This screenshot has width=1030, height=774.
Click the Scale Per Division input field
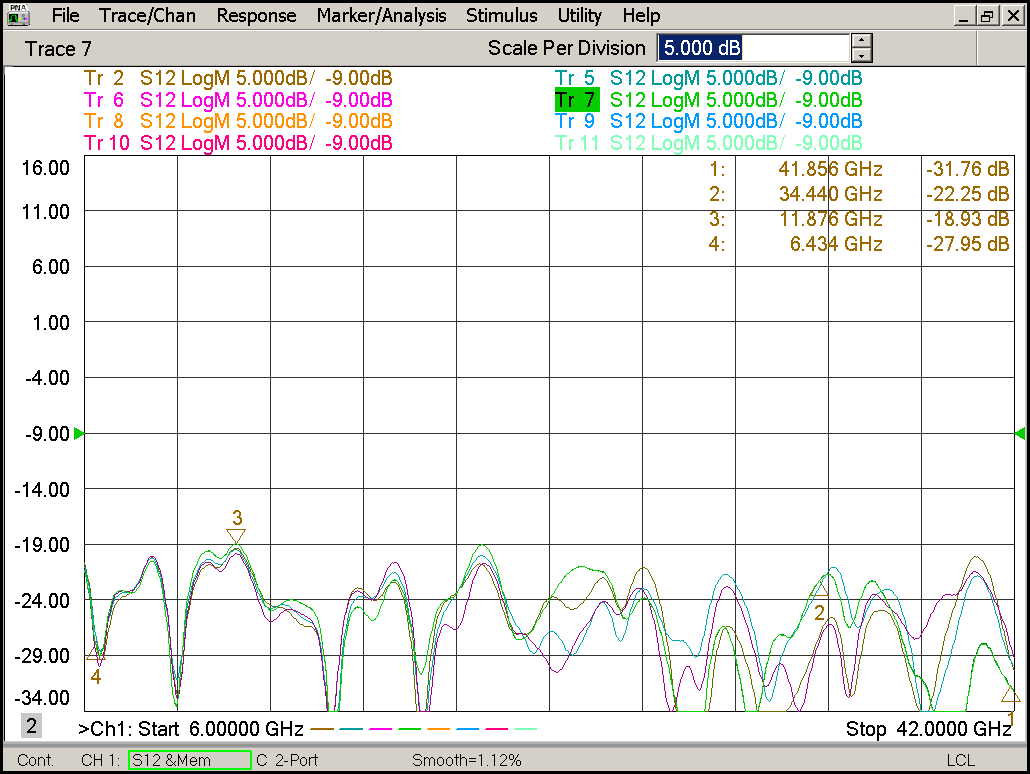(753, 48)
